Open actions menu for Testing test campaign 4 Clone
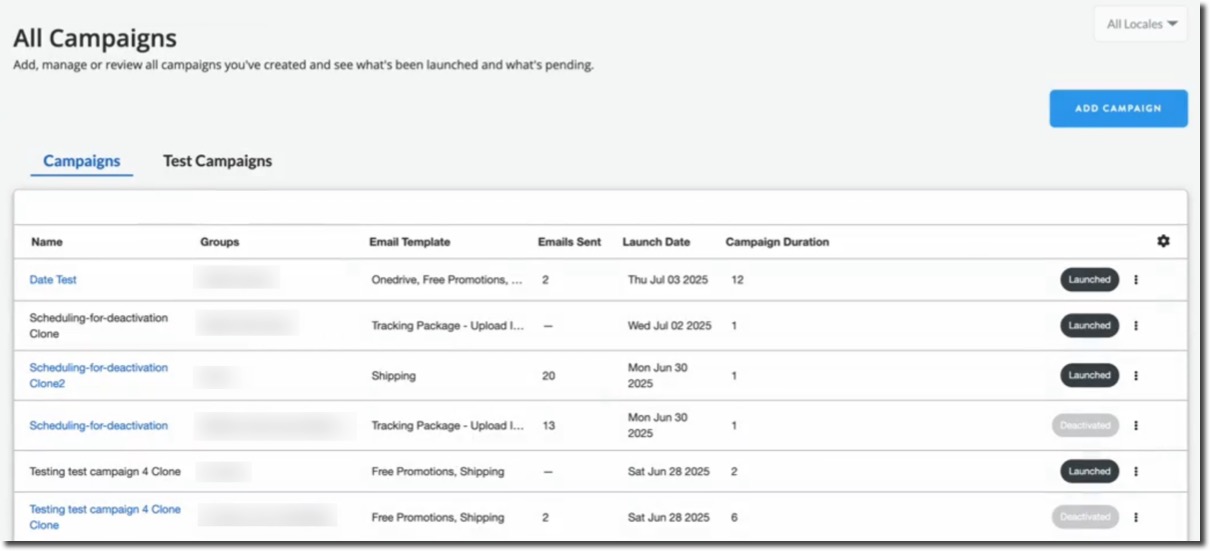This screenshot has width=1210, height=551. coord(1136,472)
